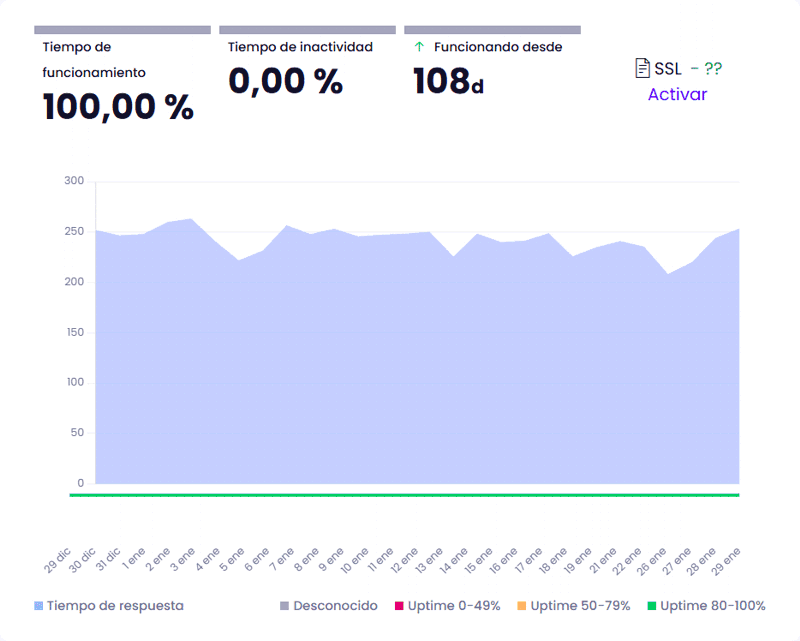800x641 pixels.
Task: Click the pink Uptime 0-49% legend square
Action: (398, 606)
